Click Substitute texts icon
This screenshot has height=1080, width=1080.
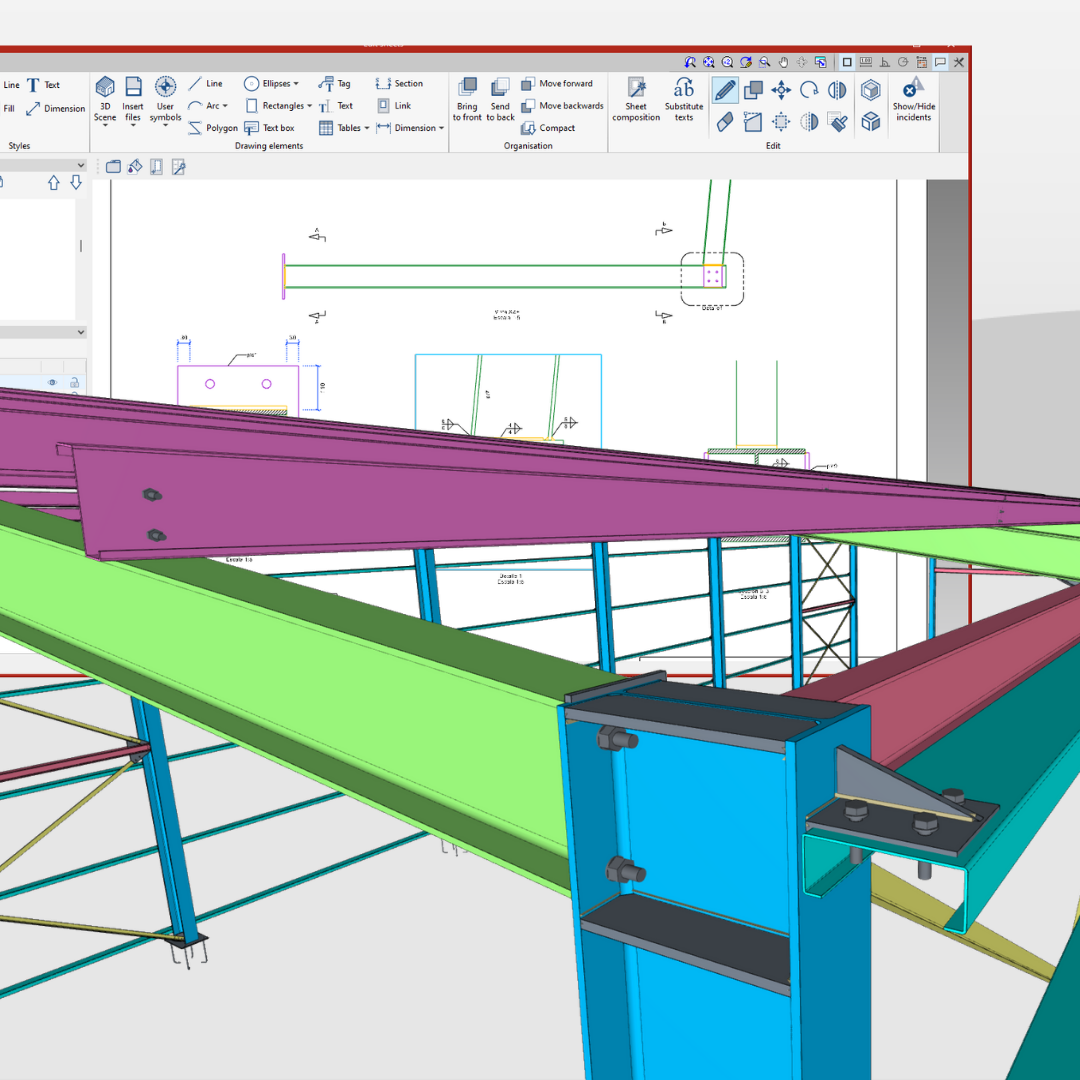point(684,97)
